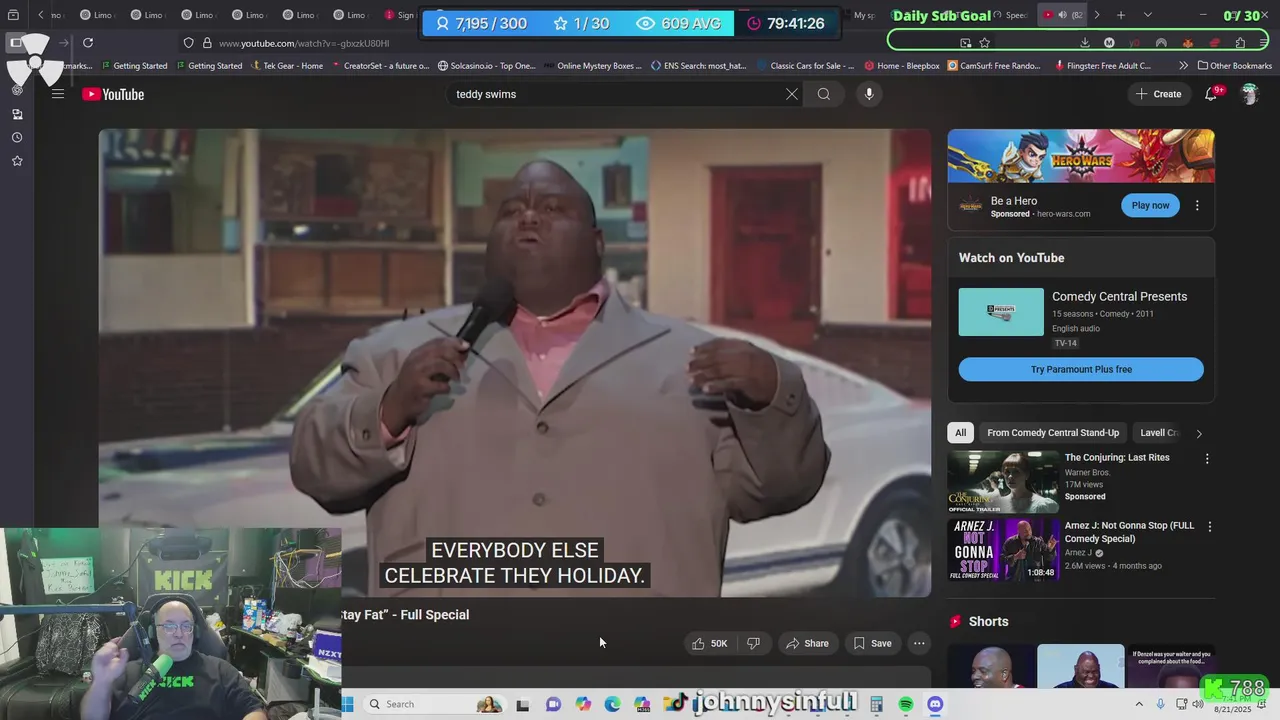Select the 'Lavell Cr...' filter chip
Image resolution: width=1280 pixels, height=720 pixels.
point(1159,433)
